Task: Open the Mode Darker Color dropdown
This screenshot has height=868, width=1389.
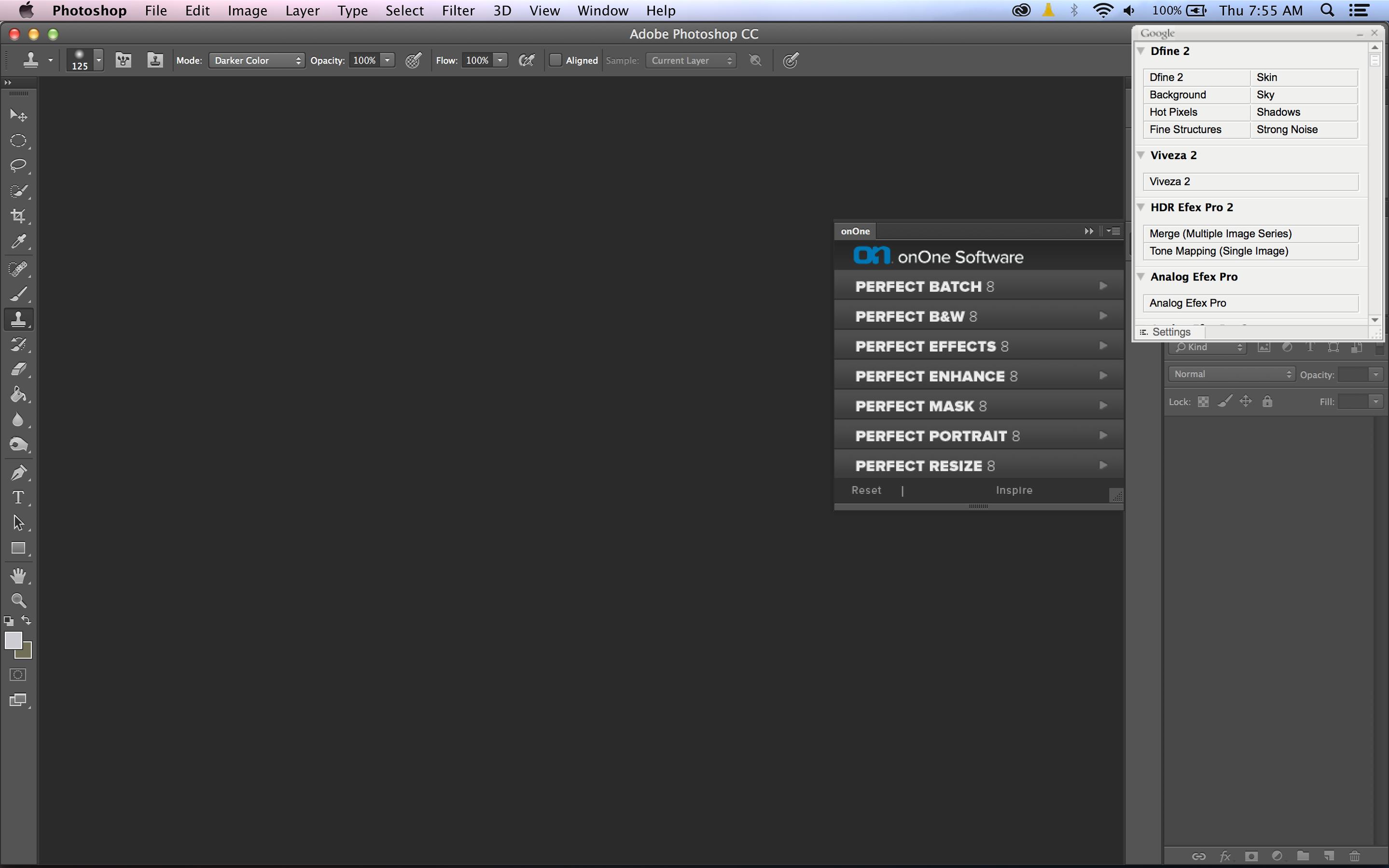Action: point(256,60)
